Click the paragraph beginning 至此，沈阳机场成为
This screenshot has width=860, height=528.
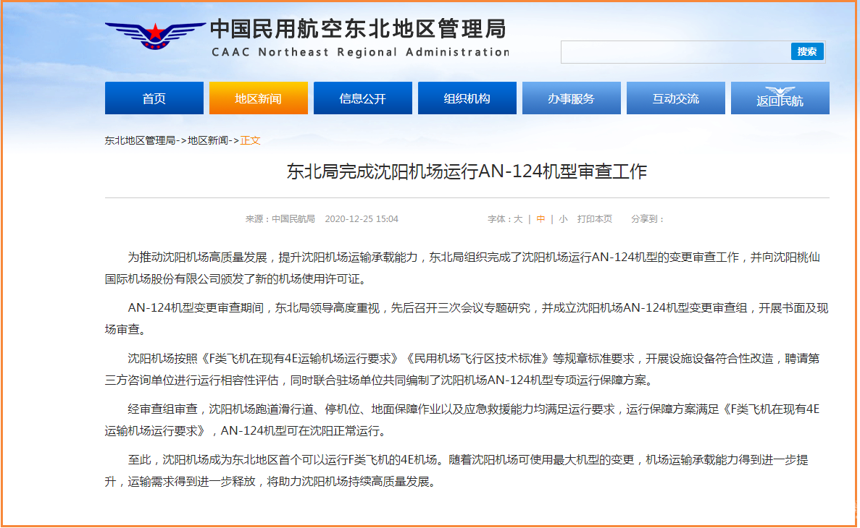click(x=456, y=470)
